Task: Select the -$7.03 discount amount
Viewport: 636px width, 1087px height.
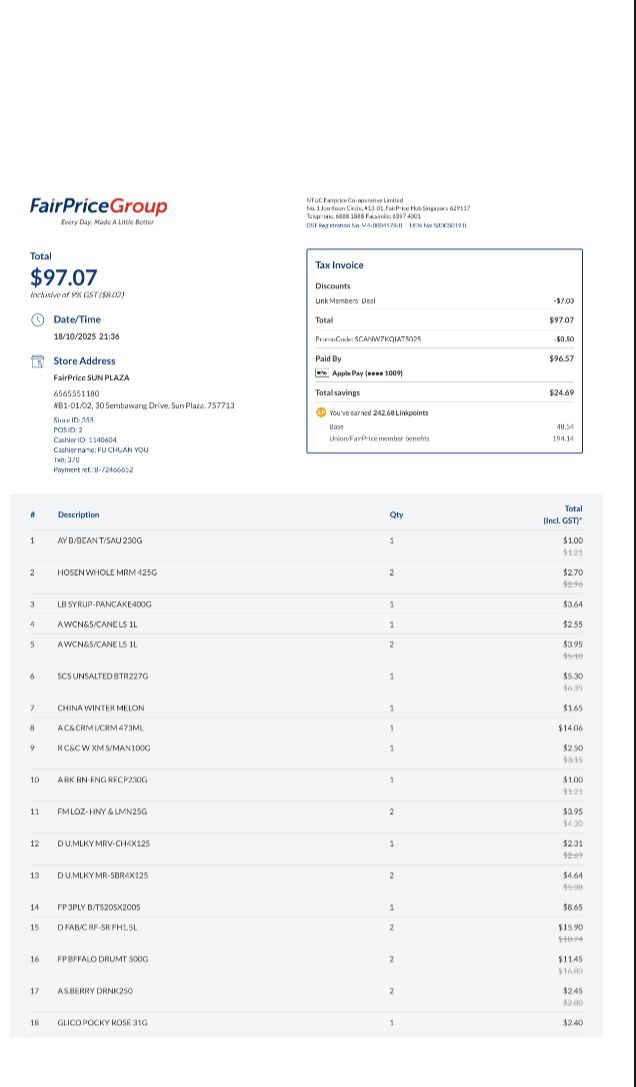Action: pos(564,301)
